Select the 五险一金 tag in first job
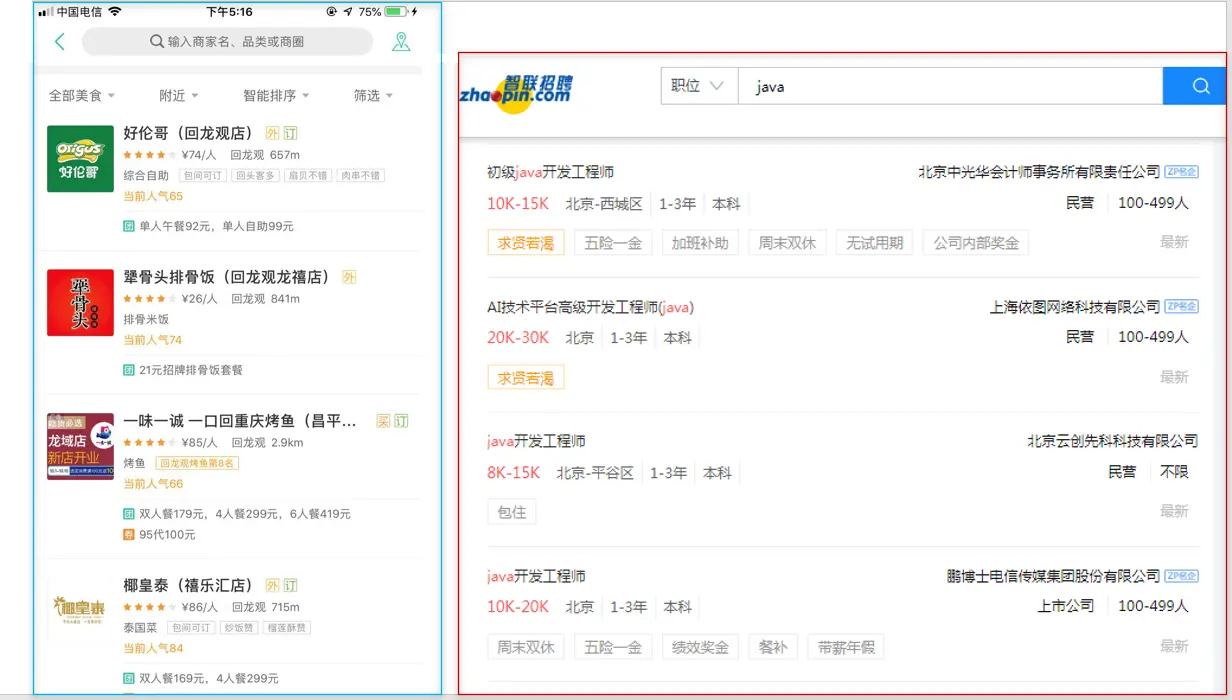Image resolution: width=1232 pixels, height=700 pixels. click(613, 243)
